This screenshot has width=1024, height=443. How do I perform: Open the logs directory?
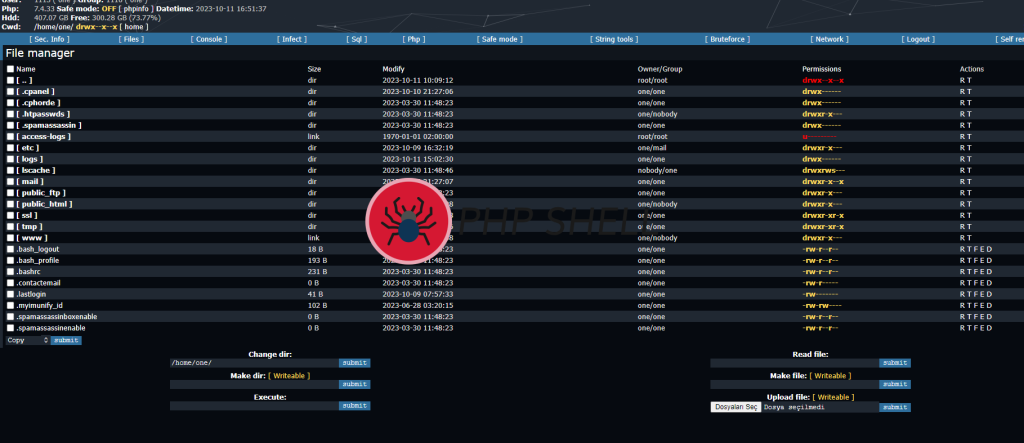[x=30, y=158]
